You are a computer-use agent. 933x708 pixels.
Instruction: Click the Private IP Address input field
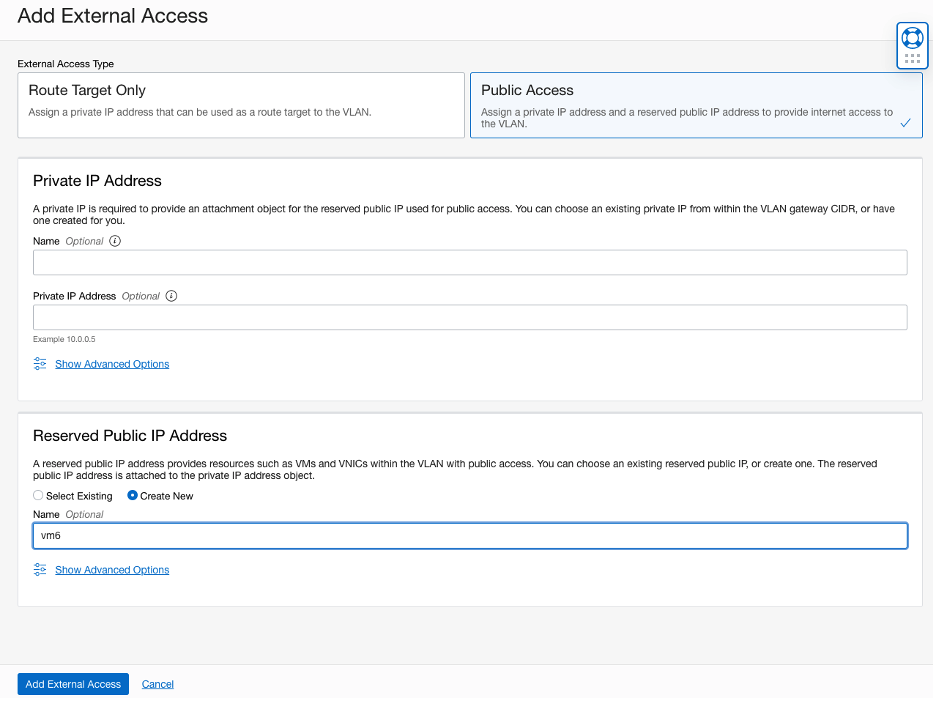coord(470,317)
